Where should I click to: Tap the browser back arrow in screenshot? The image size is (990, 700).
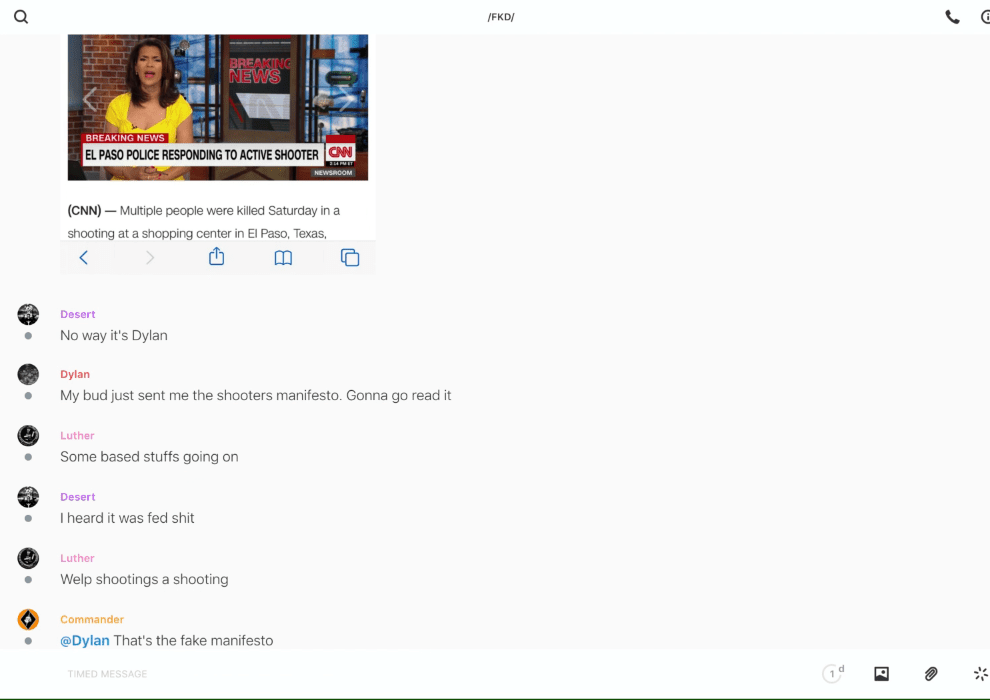(x=84, y=258)
